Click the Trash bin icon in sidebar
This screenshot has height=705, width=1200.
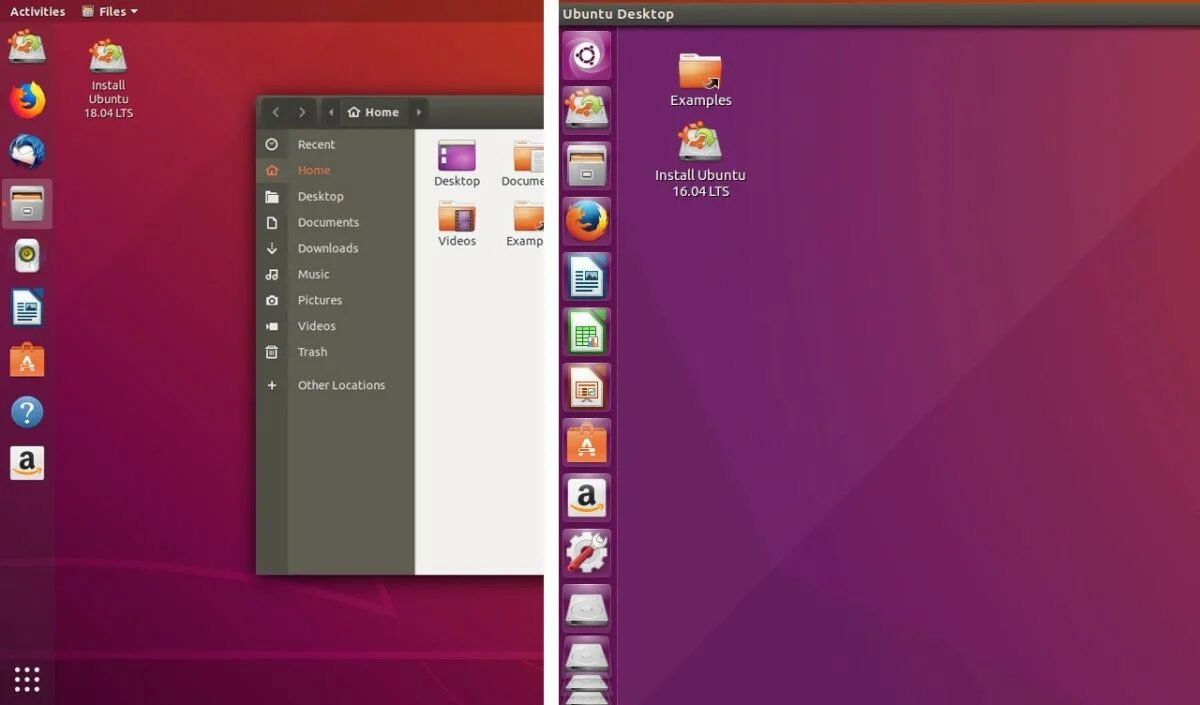272,352
